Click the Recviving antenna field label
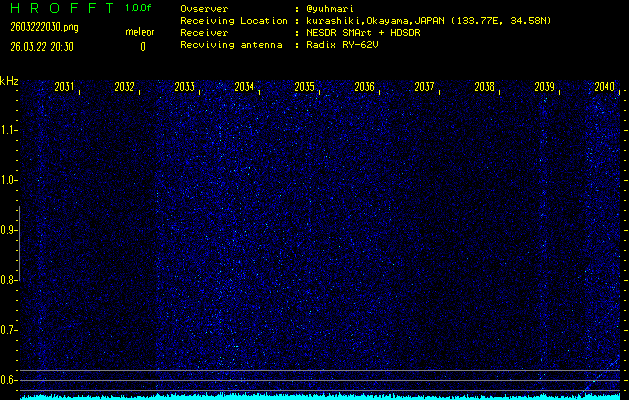The width and height of the screenshot is (629, 400). pos(231,45)
